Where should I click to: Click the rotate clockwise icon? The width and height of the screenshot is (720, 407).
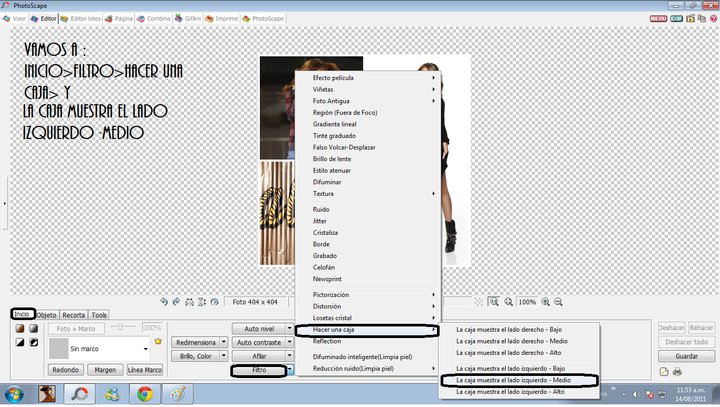coord(176,302)
